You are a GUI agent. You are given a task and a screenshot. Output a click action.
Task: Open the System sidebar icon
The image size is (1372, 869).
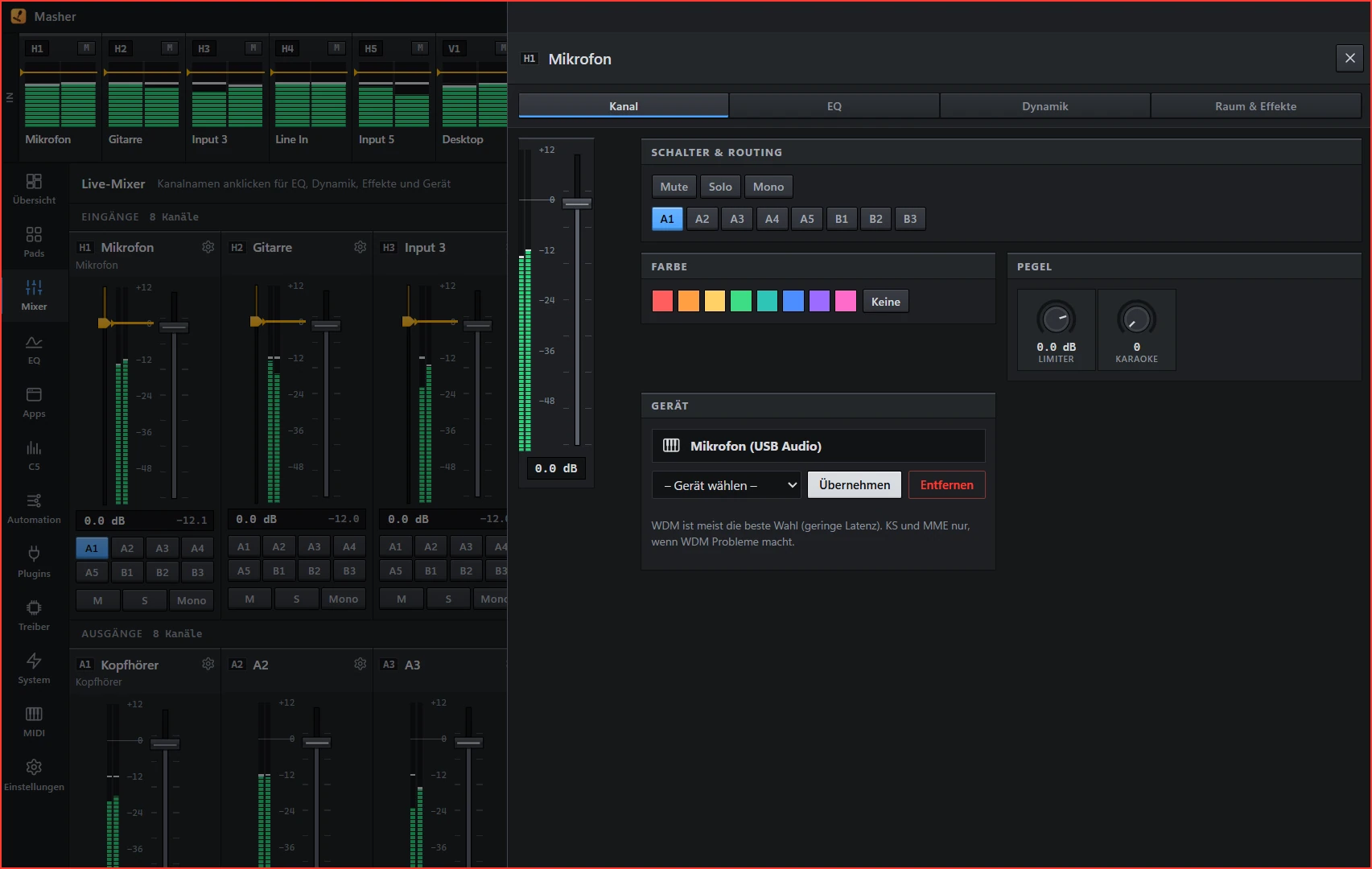tap(34, 669)
